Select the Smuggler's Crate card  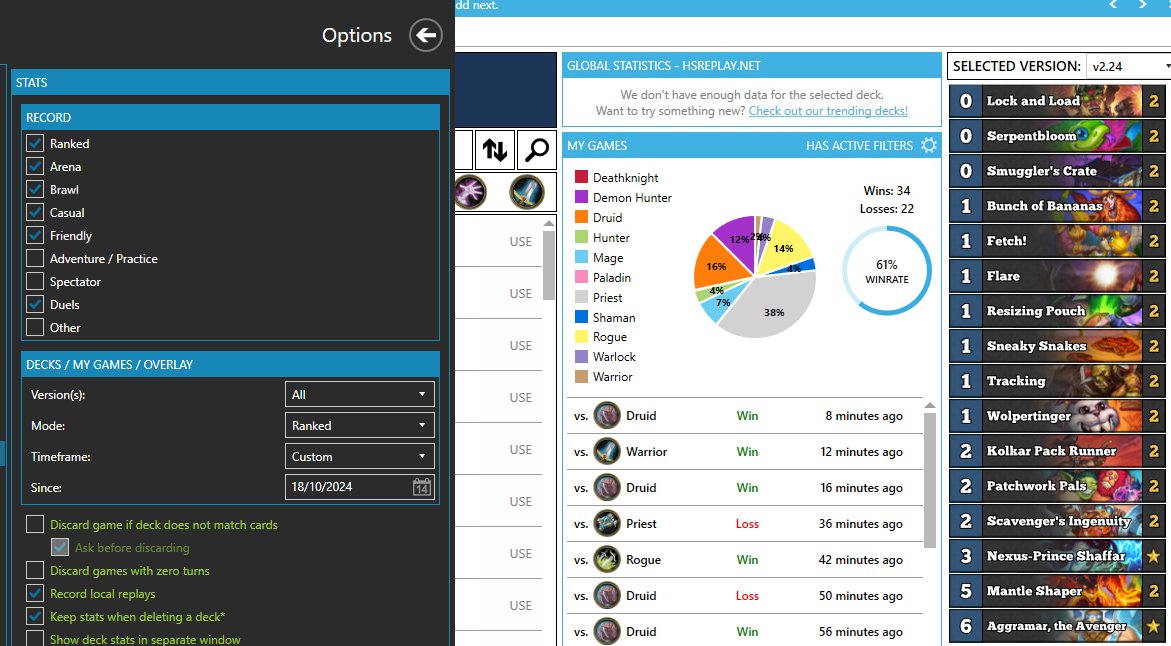[x=1057, y=171]
